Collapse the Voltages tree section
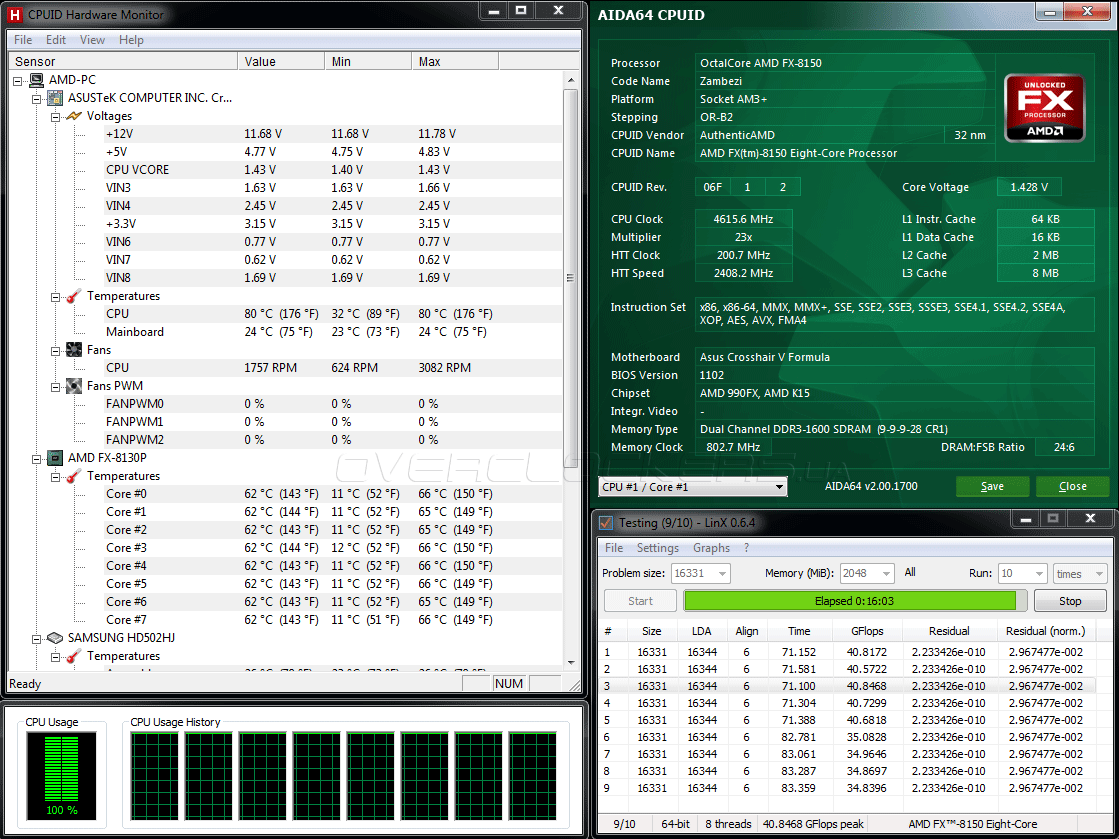This screenshot has width=1119, height=839. pos(56,116)
